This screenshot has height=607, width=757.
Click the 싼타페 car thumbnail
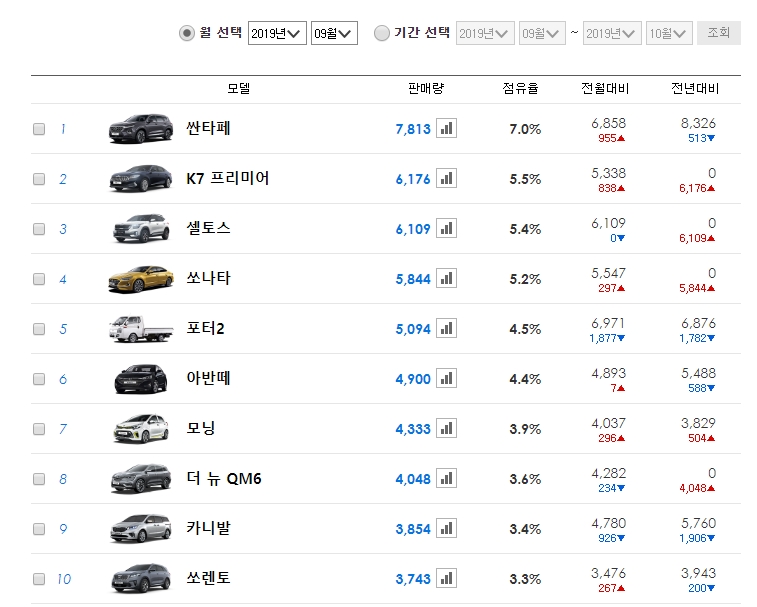pos(140,128)
